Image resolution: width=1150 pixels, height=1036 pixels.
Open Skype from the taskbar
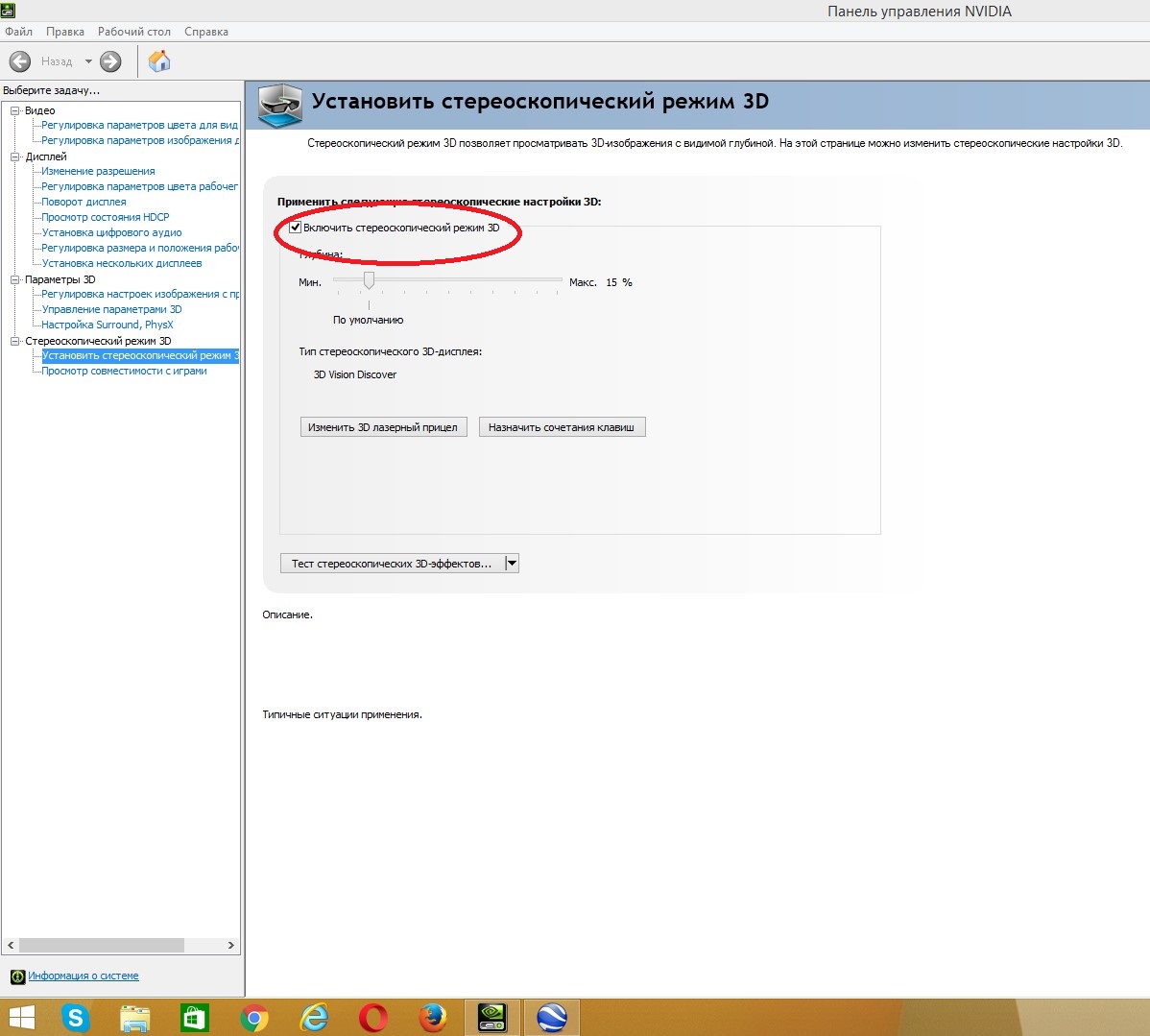(75, 1017)
